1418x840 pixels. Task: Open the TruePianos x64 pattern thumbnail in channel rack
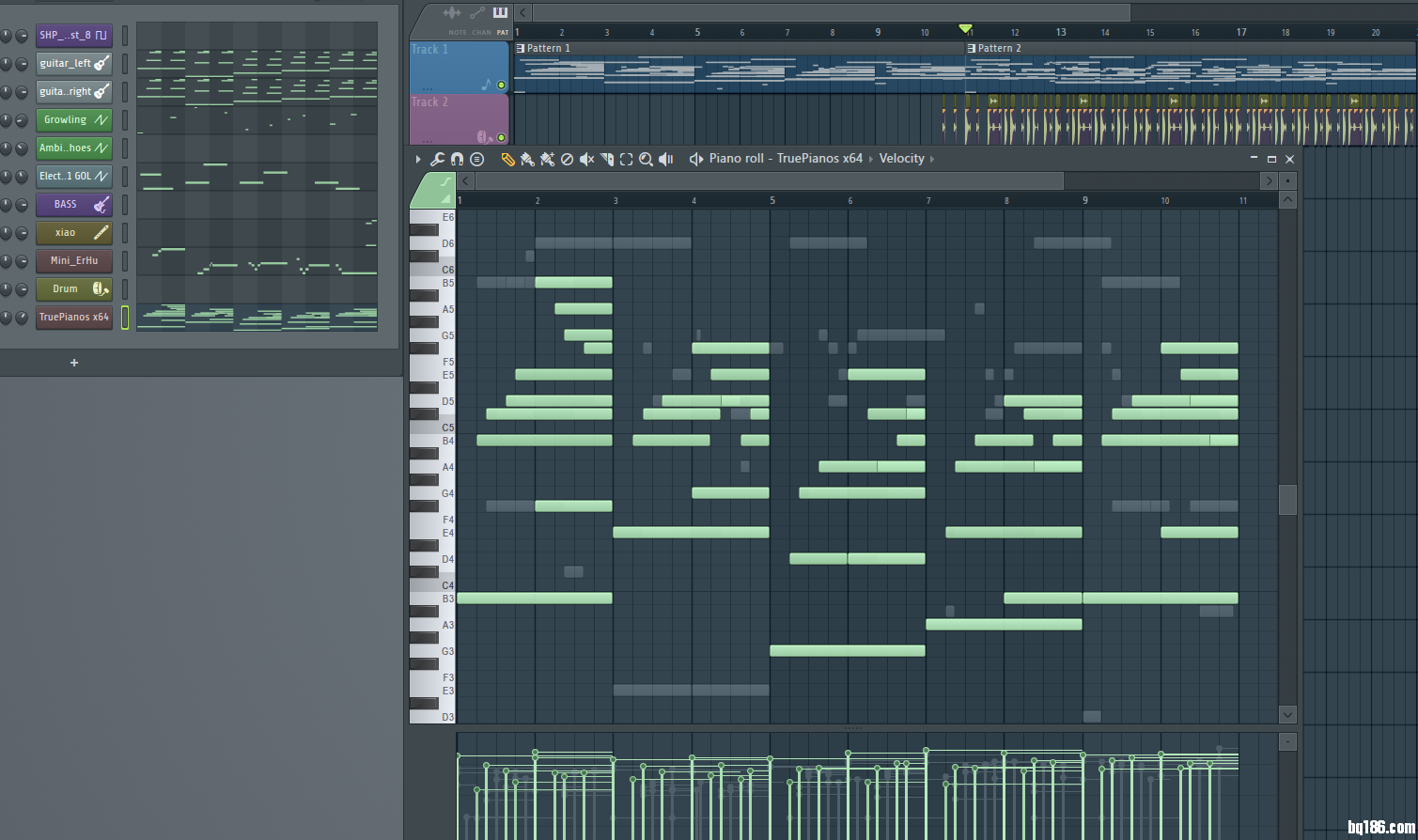[x=257, y=318]
